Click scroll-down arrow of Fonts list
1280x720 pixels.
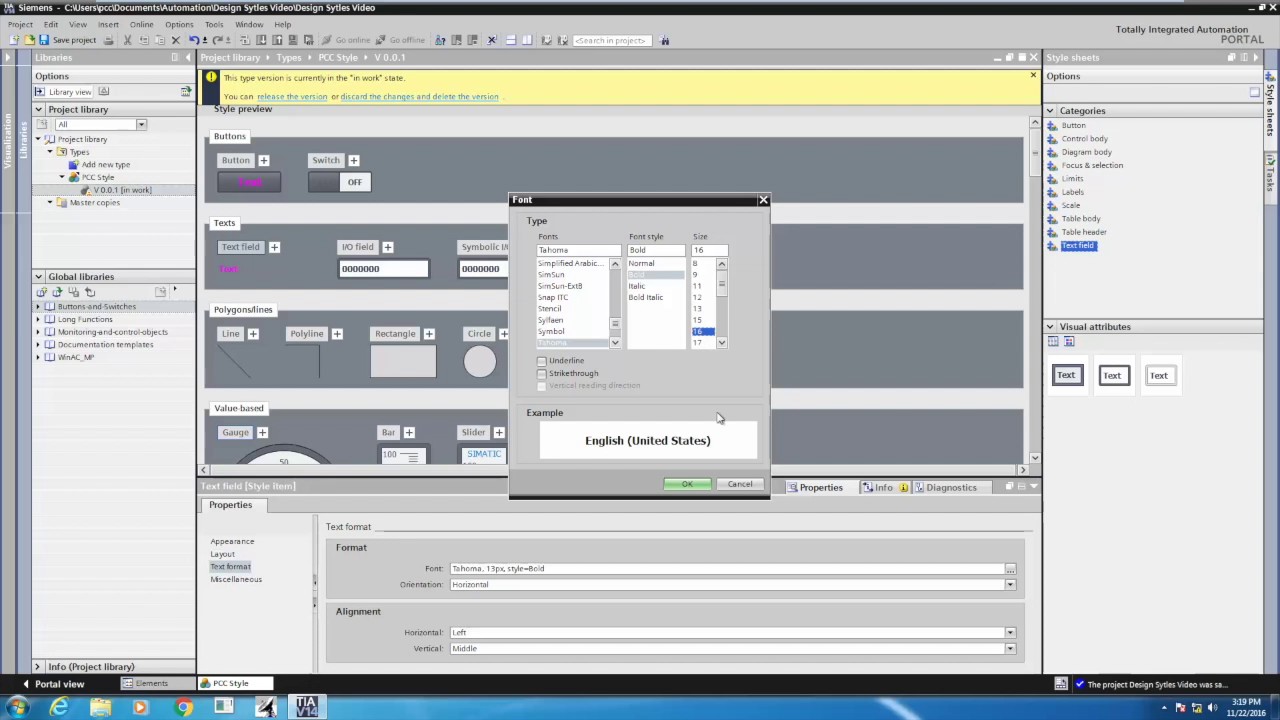click(615, 343)
